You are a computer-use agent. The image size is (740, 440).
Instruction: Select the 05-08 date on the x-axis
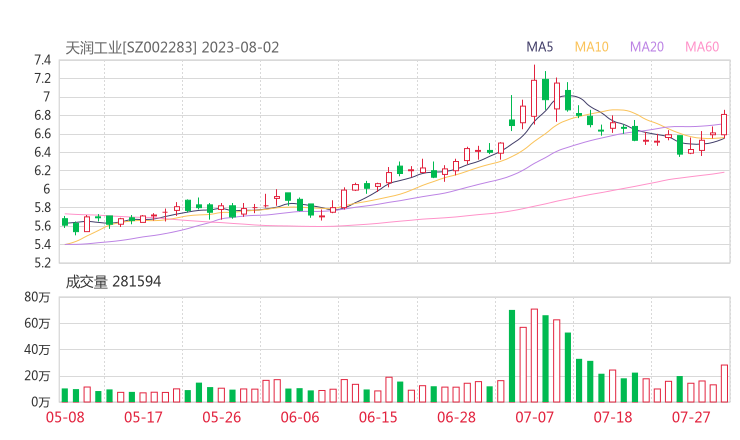[x=65, y=417]
